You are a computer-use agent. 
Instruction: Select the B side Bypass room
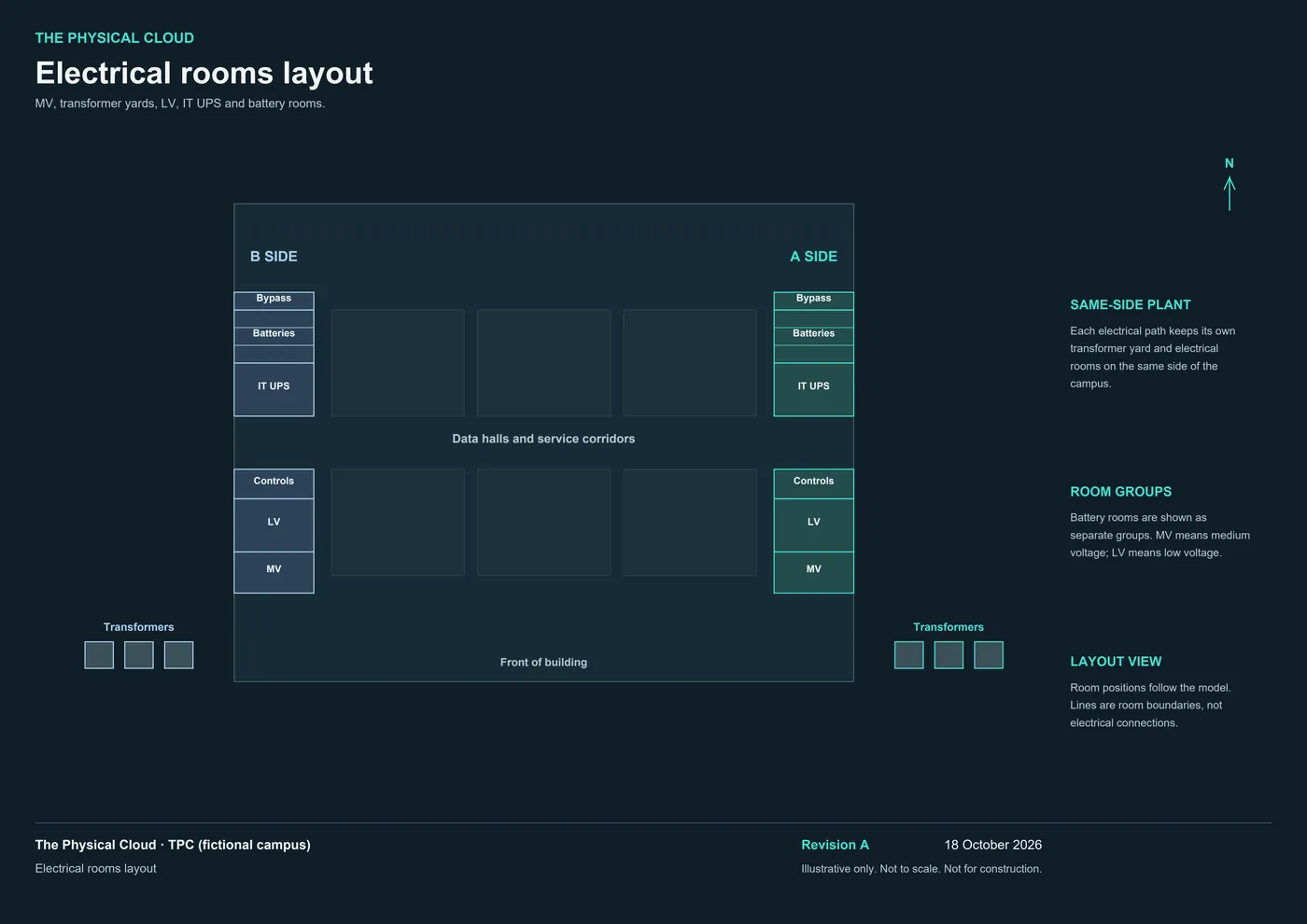pos(274,301)
